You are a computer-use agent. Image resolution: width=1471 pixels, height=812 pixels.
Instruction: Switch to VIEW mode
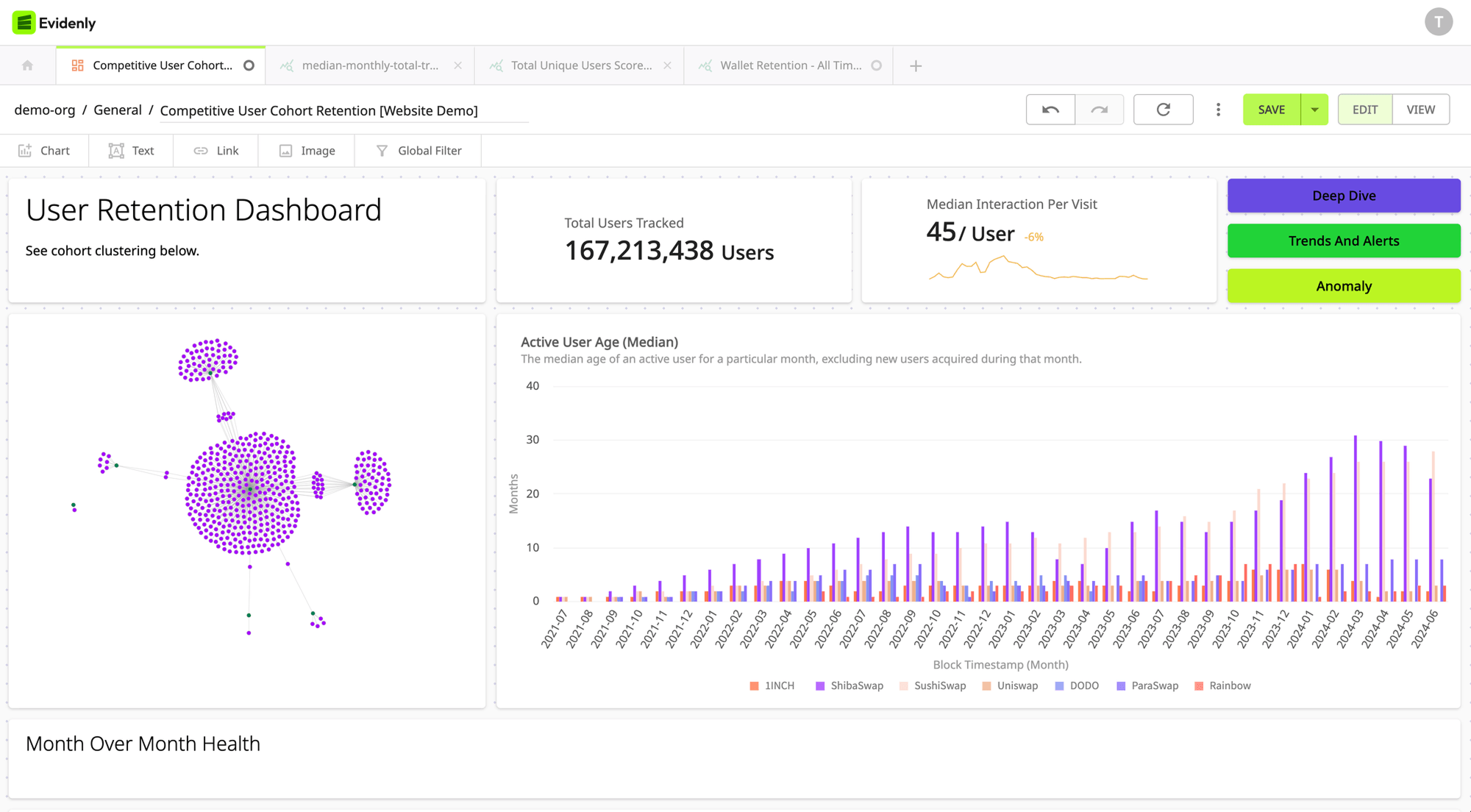point(1420,110)
